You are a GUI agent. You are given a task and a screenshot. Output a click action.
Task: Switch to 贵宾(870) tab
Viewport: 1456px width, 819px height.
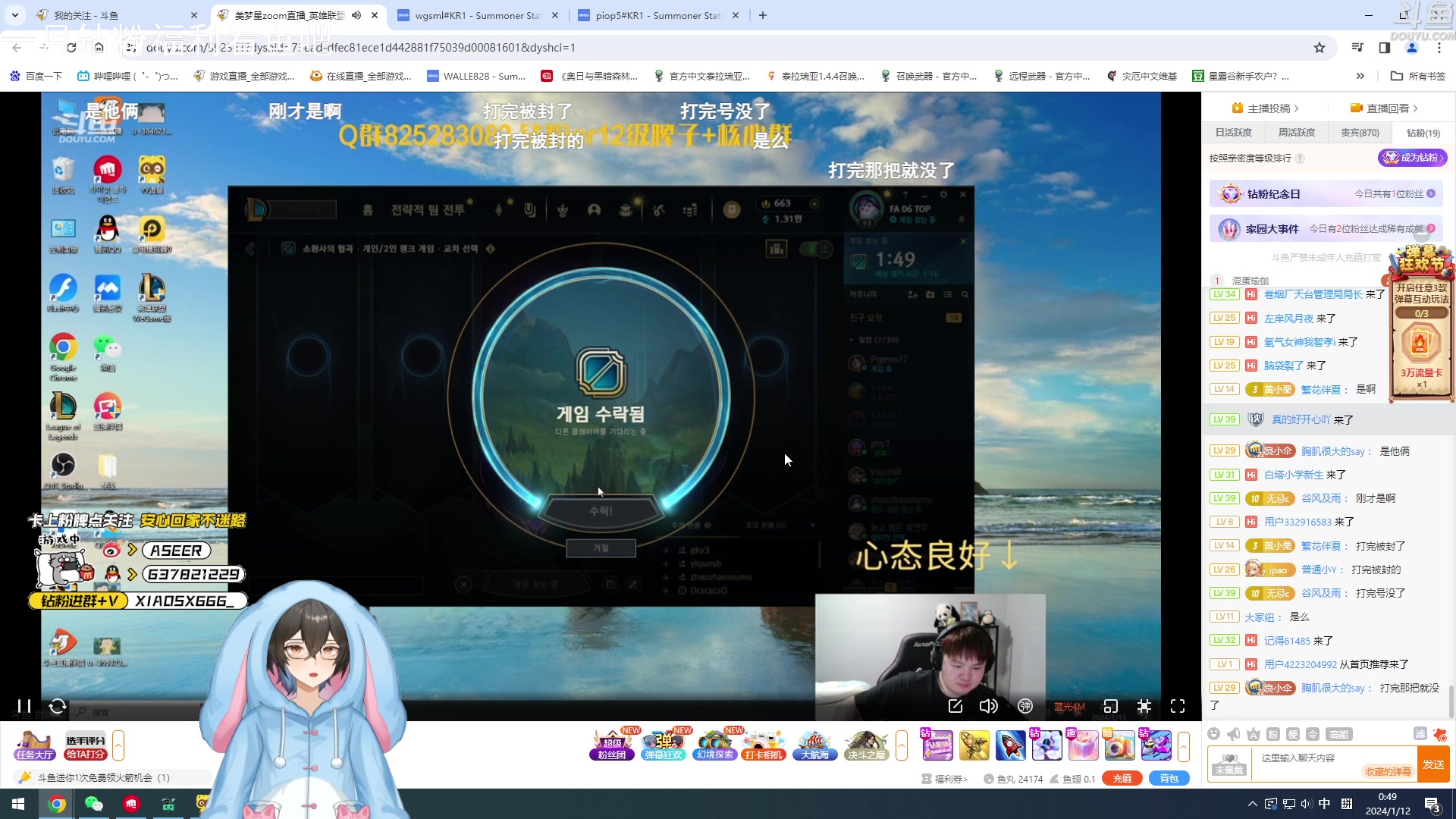pos(1360,133)
